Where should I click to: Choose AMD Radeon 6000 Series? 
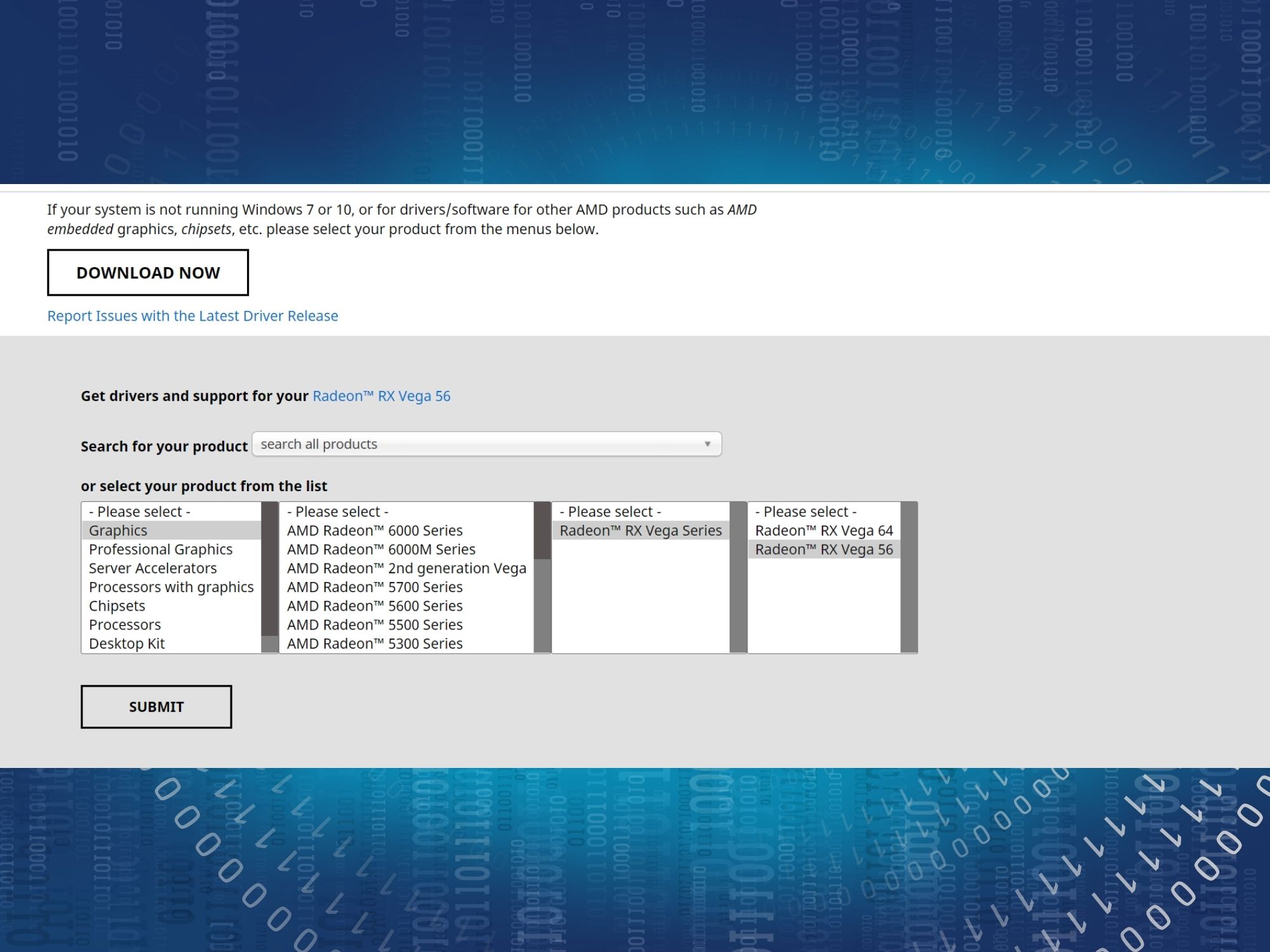(407, 531)
